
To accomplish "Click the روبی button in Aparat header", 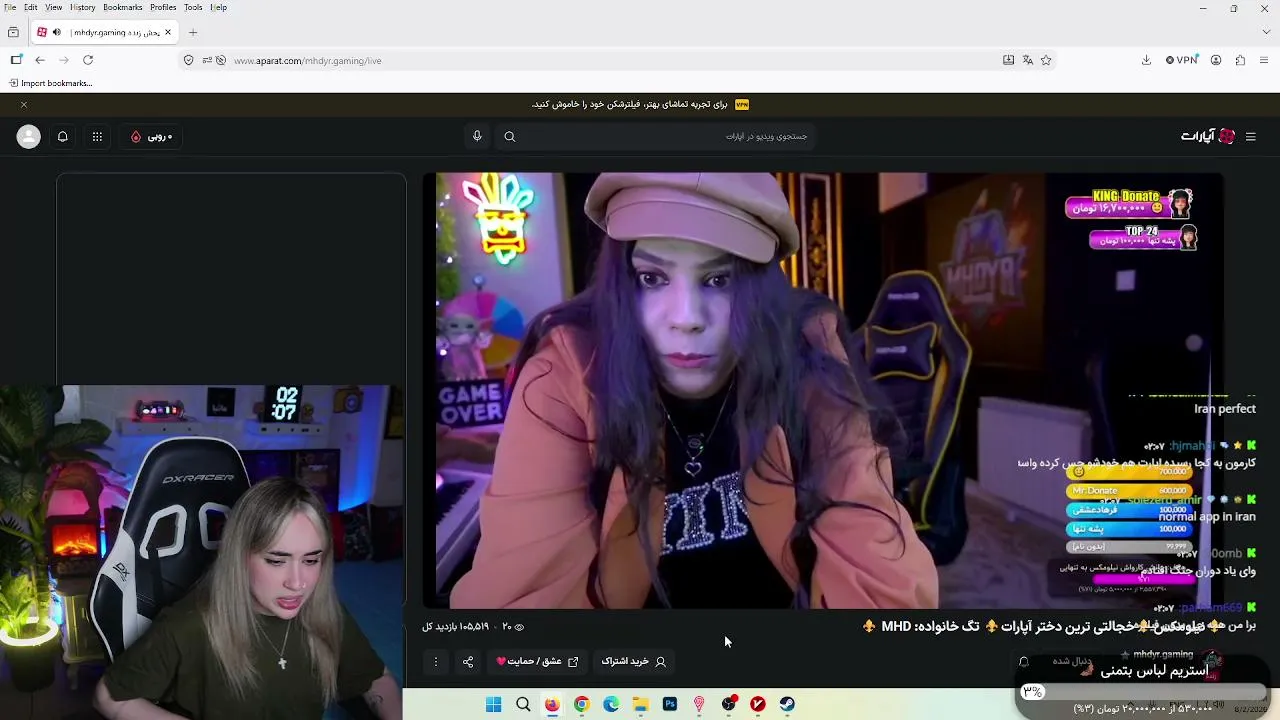I will (x=151, y=137).
